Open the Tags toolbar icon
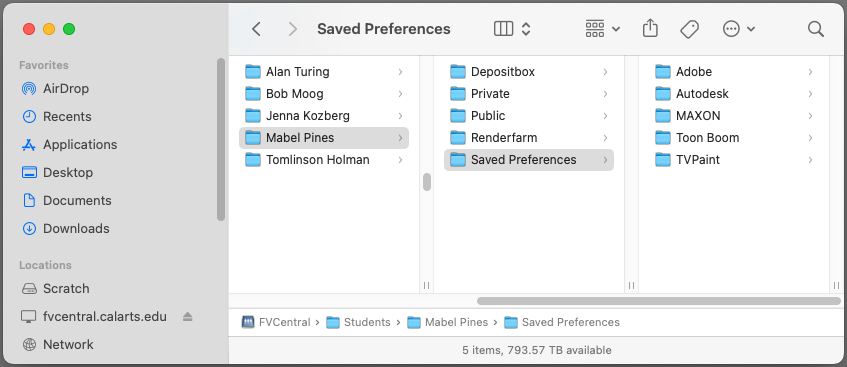847x367 pixels. (x=689, y=29)
